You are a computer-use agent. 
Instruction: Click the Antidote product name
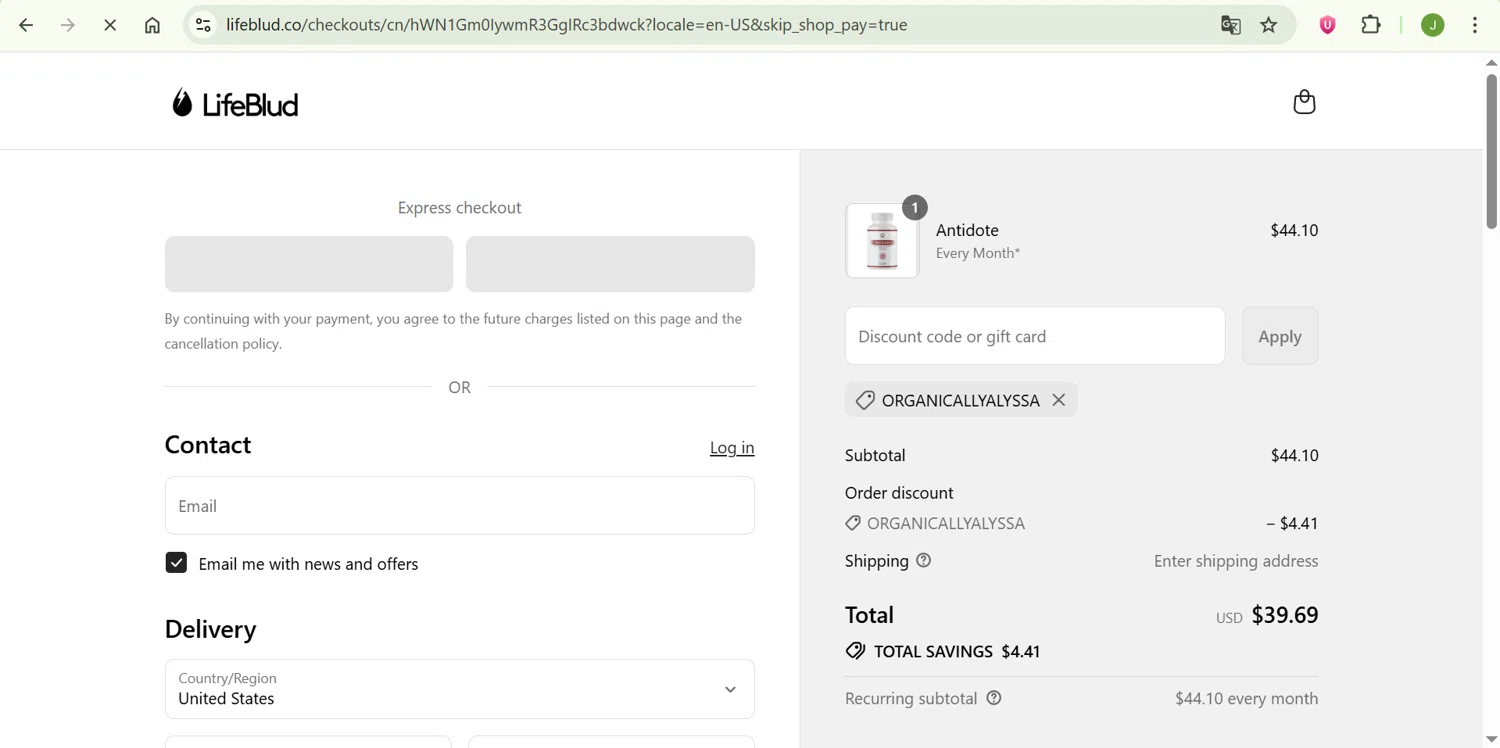(967, 230)
